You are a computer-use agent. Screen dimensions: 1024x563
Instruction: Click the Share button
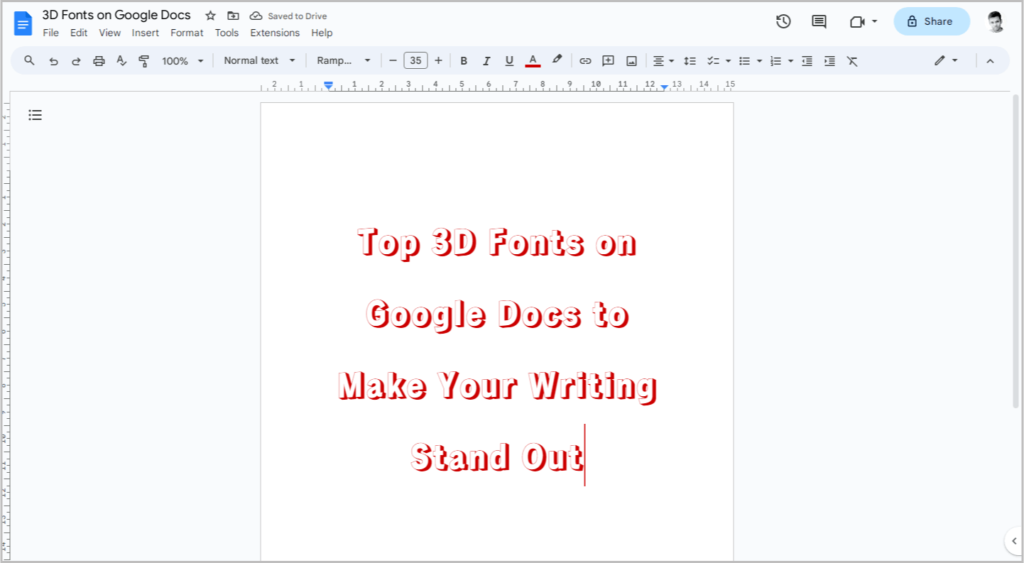931,22
